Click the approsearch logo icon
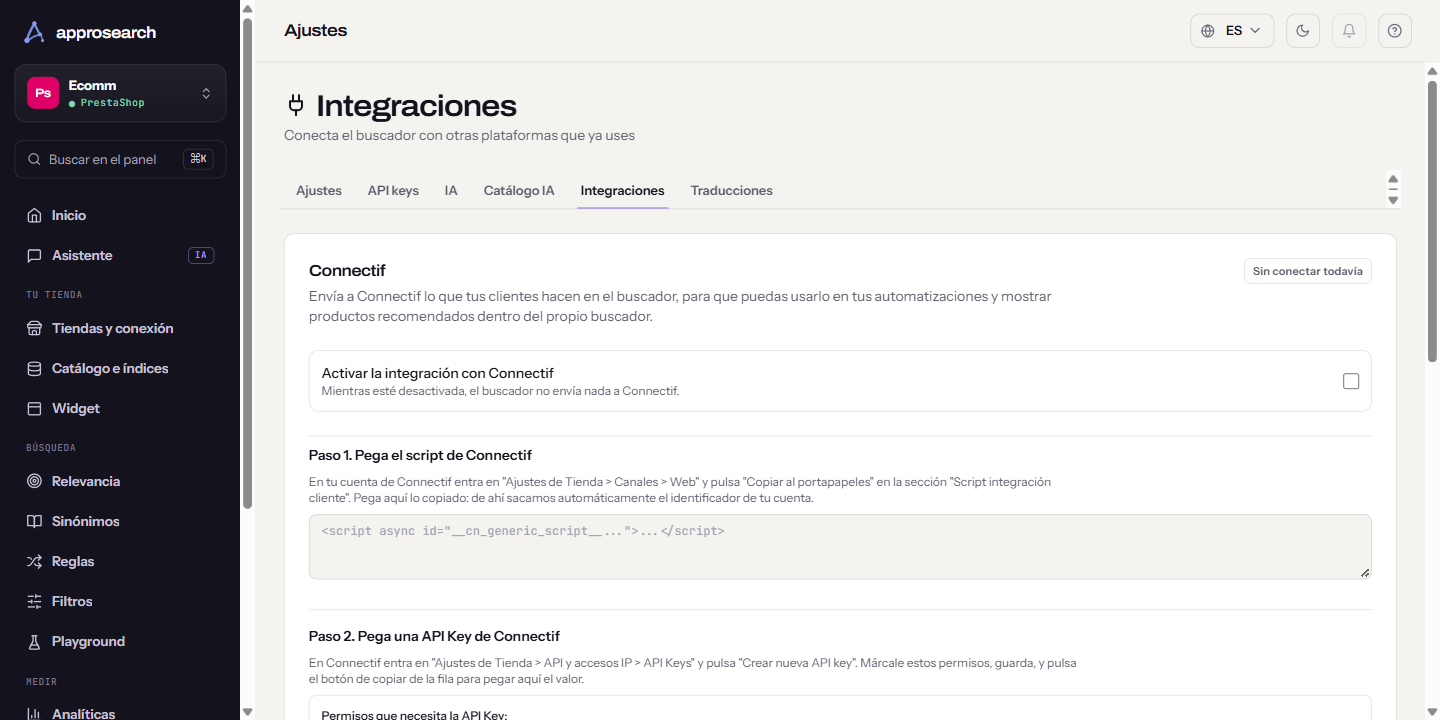The width and height of the screenshot is (1440, 720). pos(34,32)
